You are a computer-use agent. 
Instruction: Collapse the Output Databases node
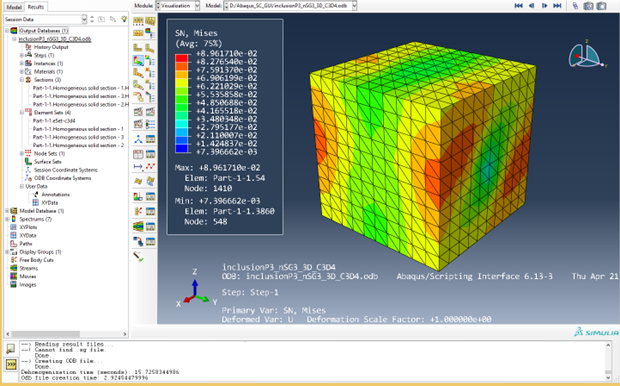coord(7,30)
